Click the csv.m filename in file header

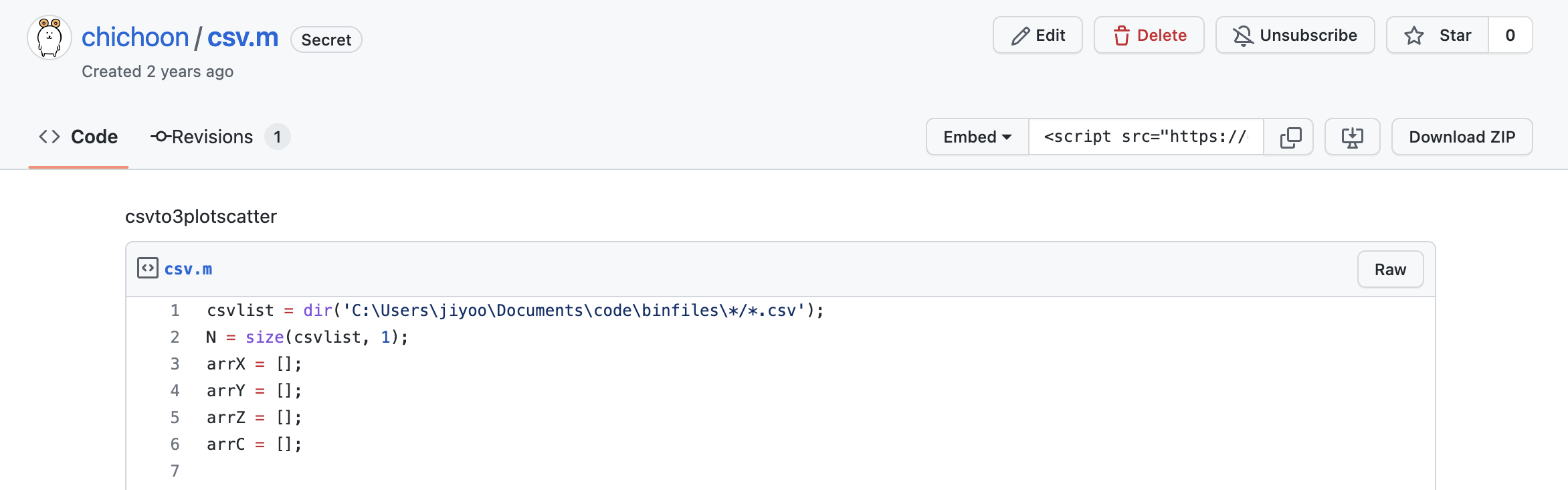pyautogui.click(x=188, y=269)
